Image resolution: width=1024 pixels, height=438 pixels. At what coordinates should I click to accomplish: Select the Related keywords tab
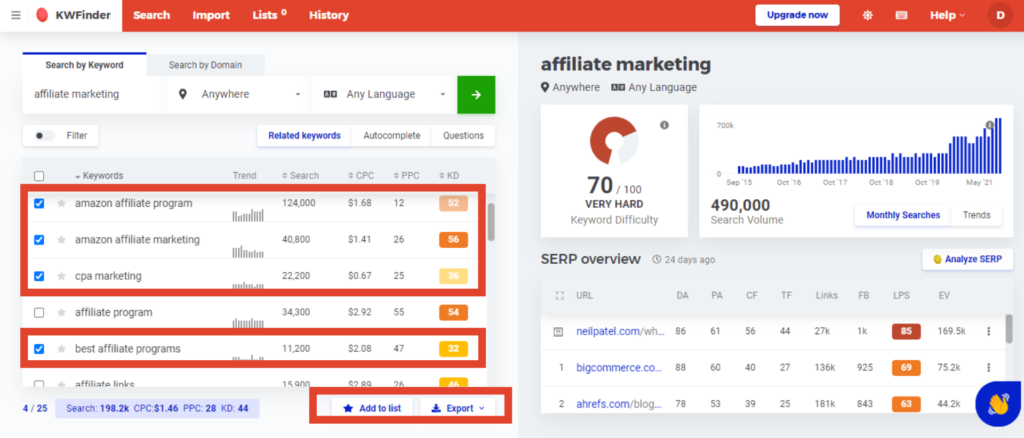304,136
